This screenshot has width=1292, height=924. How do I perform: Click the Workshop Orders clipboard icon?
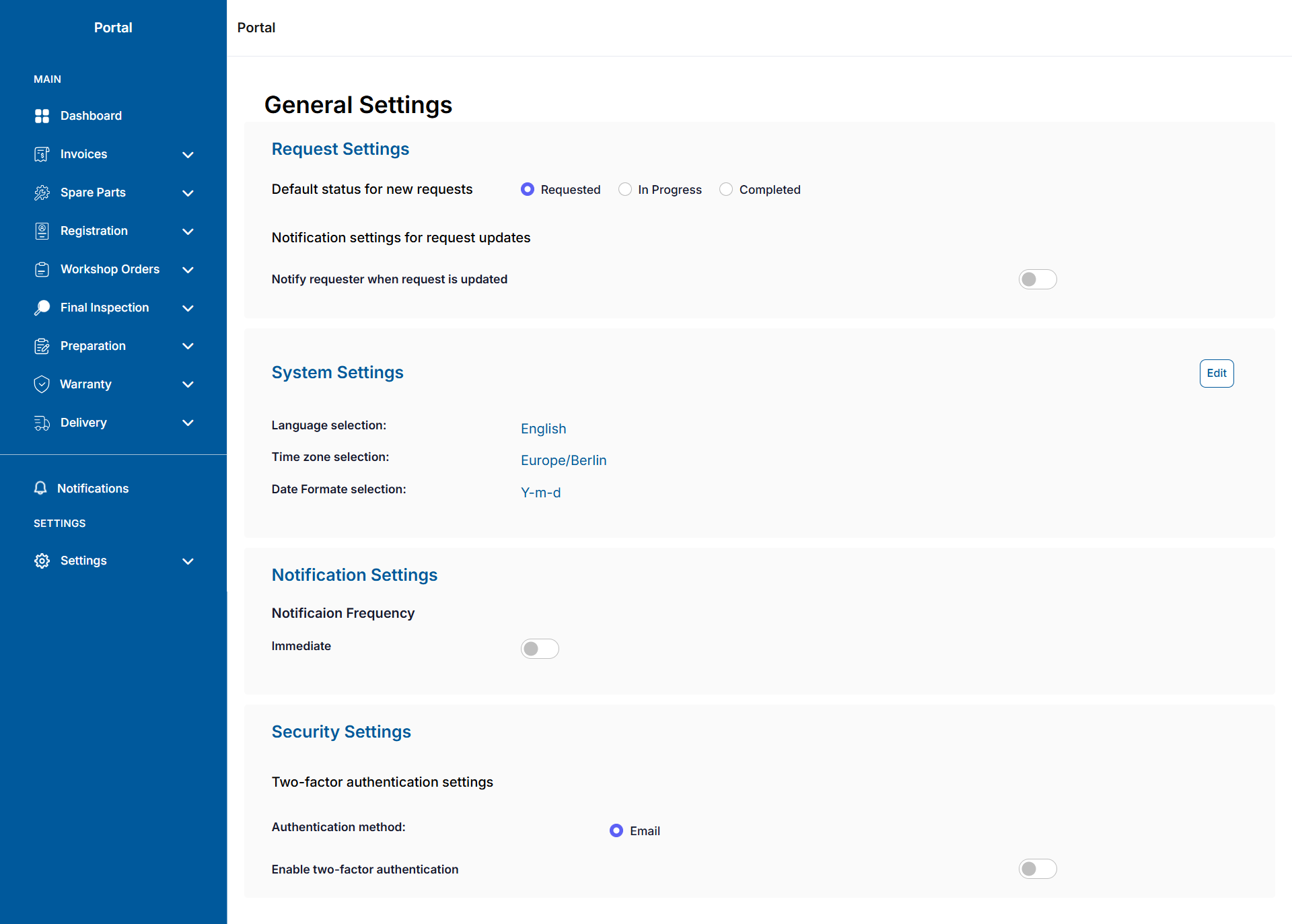coord(42,269)
